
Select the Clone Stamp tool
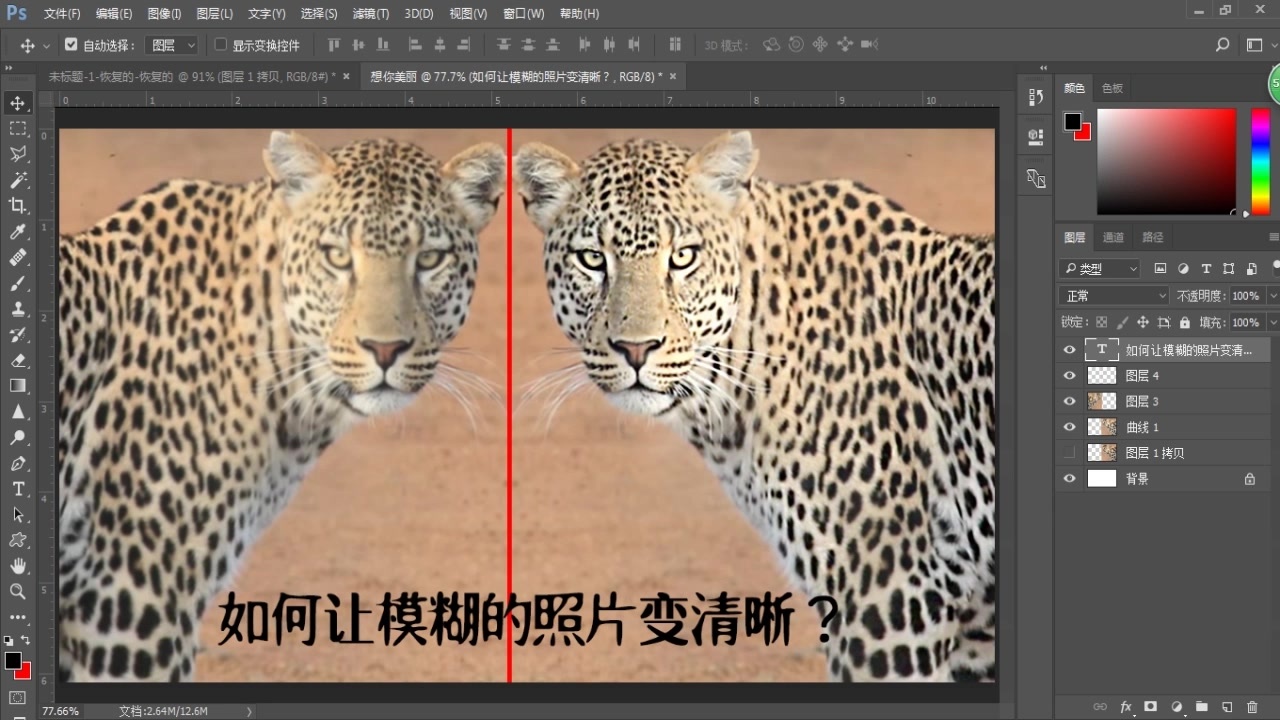tap(18, 309)
